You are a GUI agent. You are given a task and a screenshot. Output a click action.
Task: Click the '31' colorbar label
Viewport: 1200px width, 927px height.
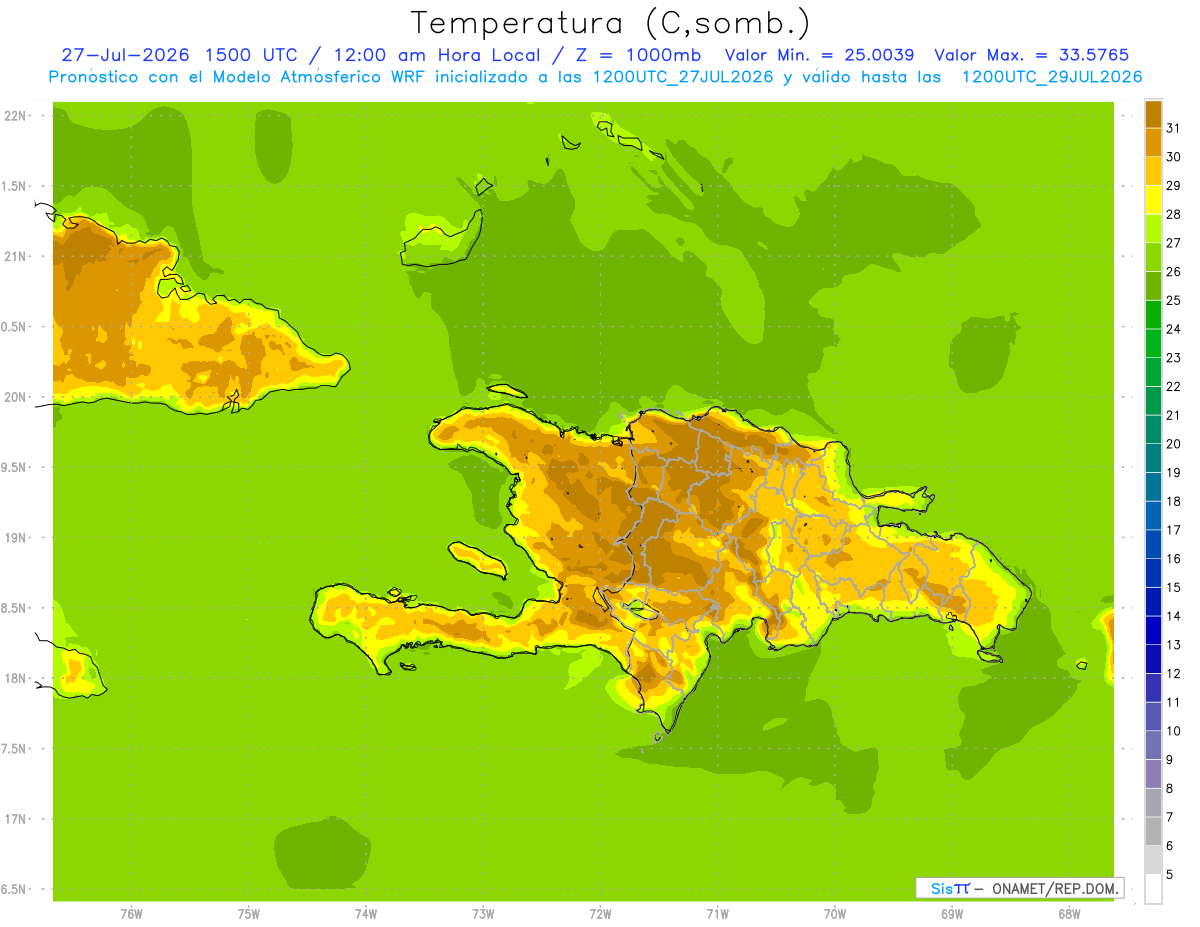tap(1174, 128)
